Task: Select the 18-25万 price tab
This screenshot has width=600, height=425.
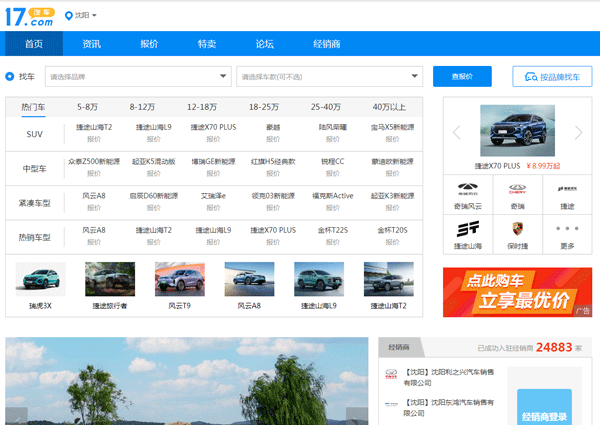Action: [x=264, y=107]
